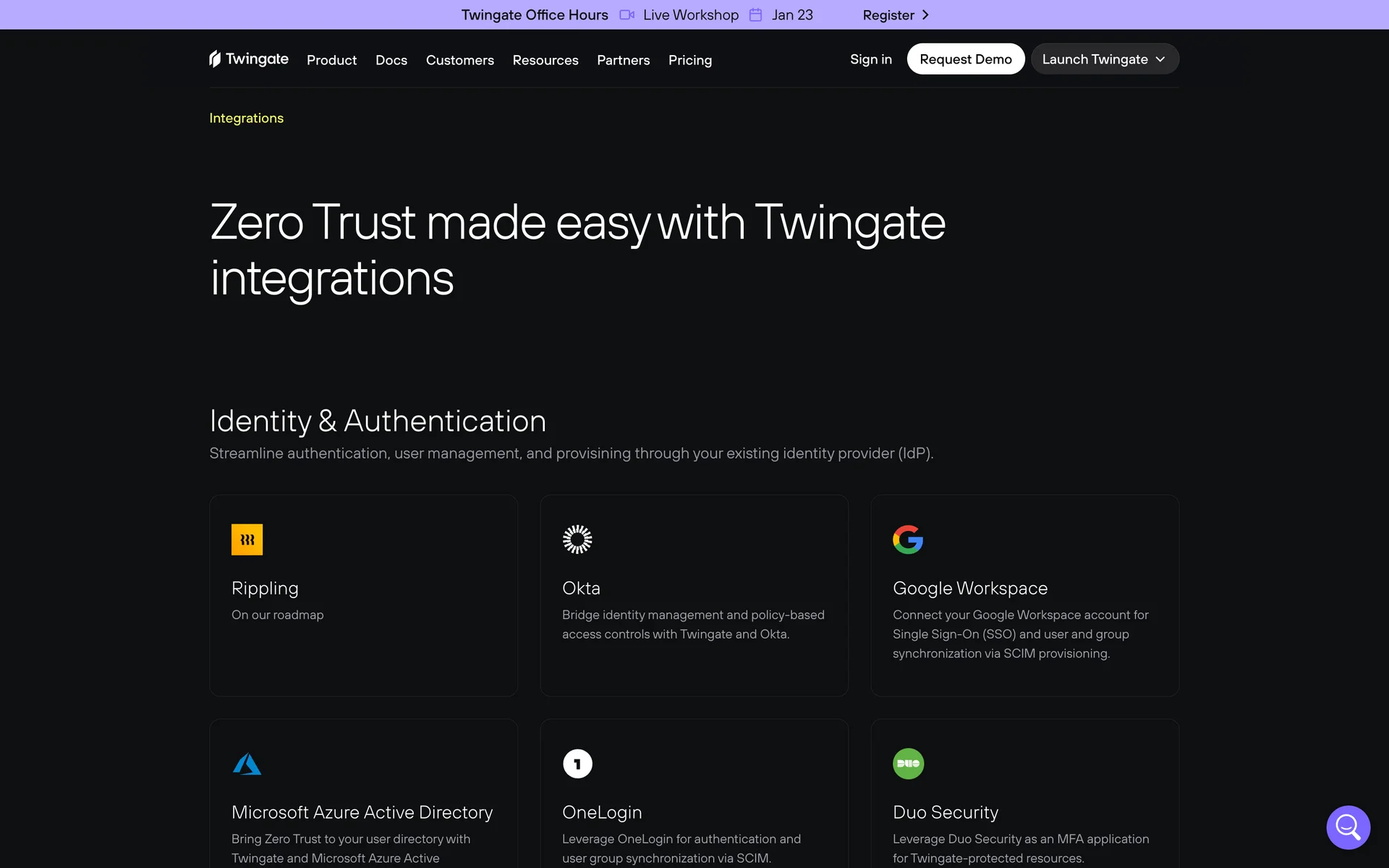Open the Product menu
Screen dimensions: 1389x868
click(331, 60)
